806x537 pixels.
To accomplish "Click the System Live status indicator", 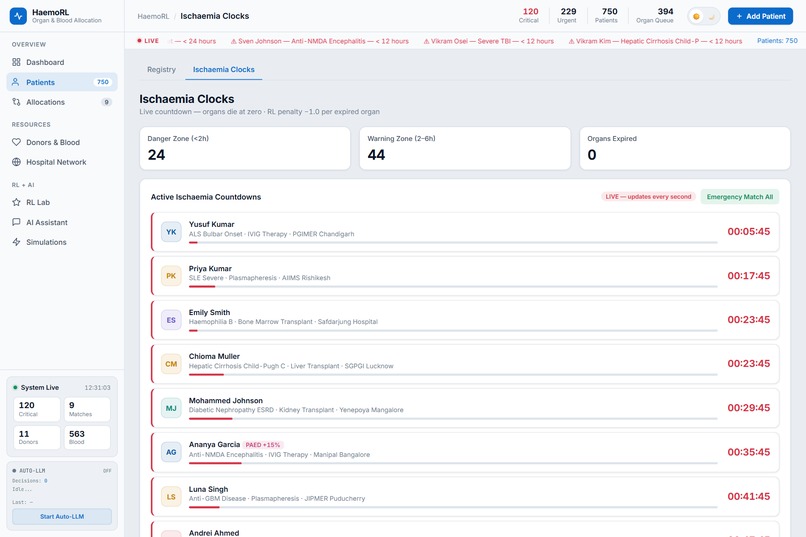I will coord(36,387).
